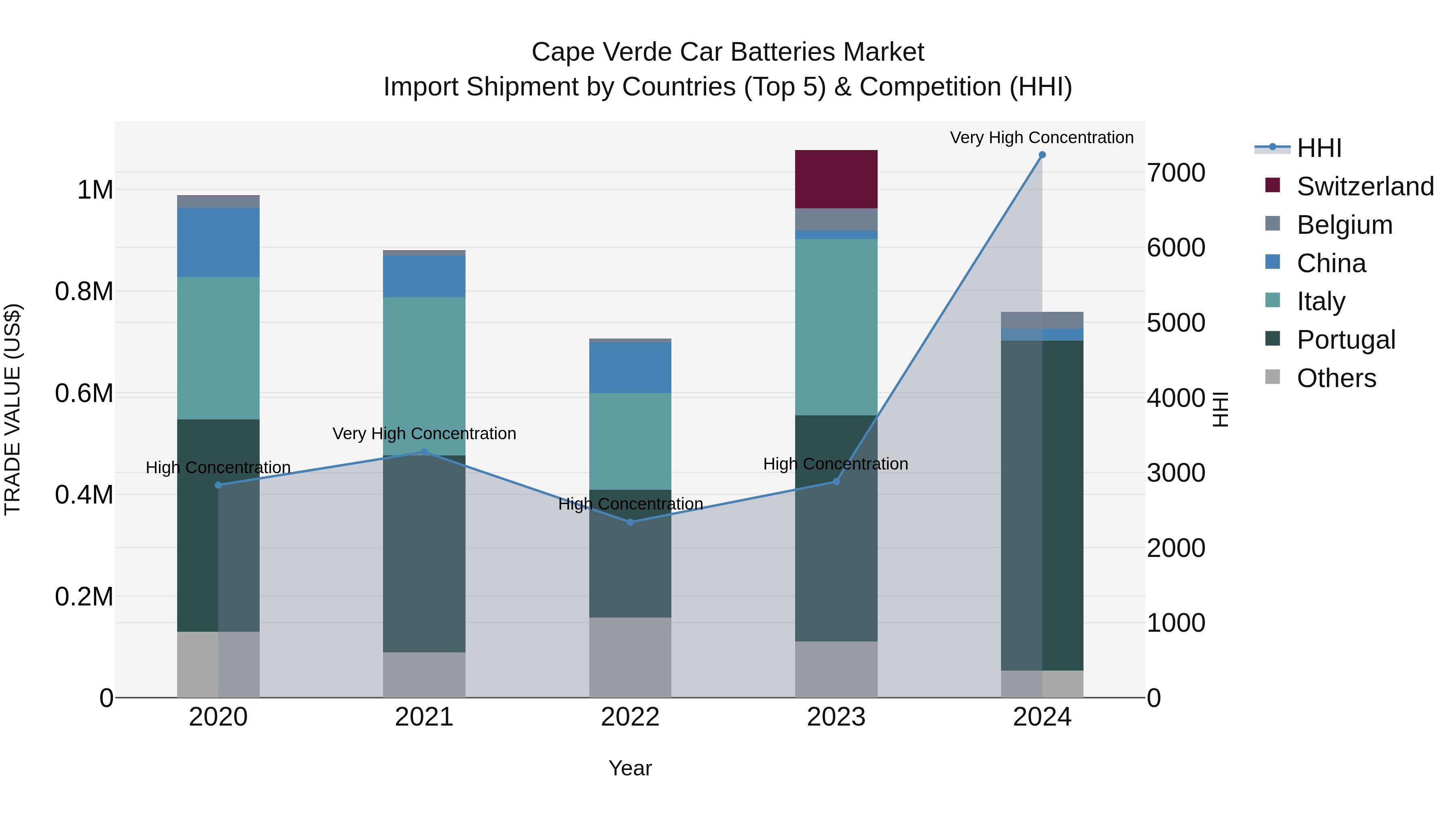Viewport: 1456px width, 819px height.
Task: Click the 7000 HHI axis tick label
Action: [1176, 173]
